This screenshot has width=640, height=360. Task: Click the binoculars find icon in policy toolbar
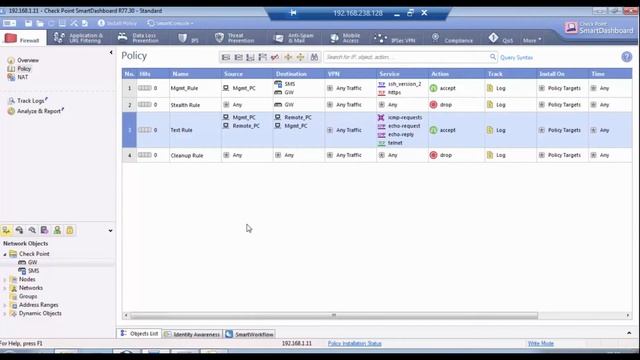(314, 57)
